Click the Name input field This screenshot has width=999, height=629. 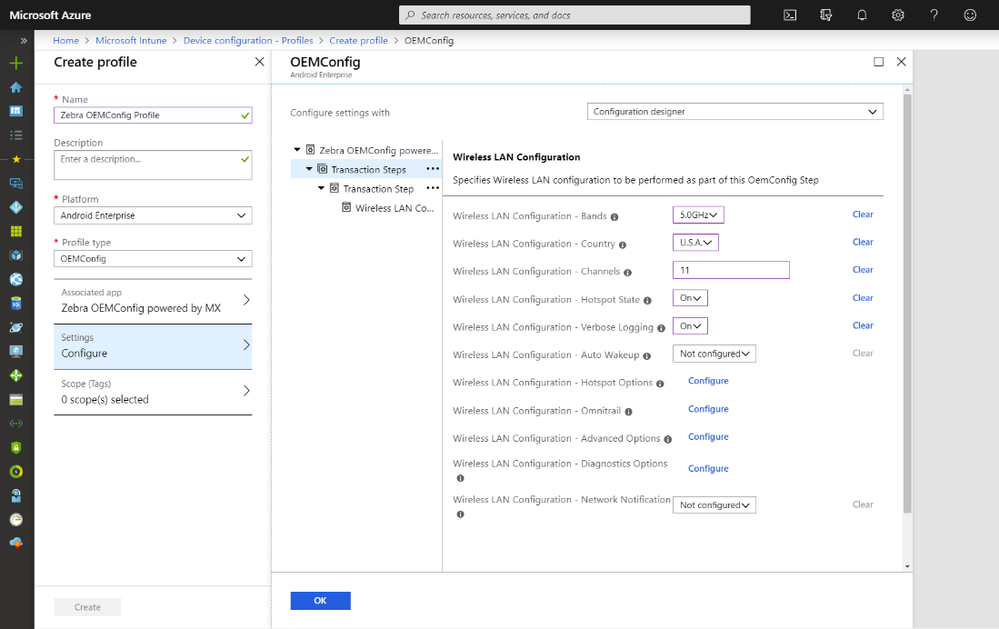[153, 115]
